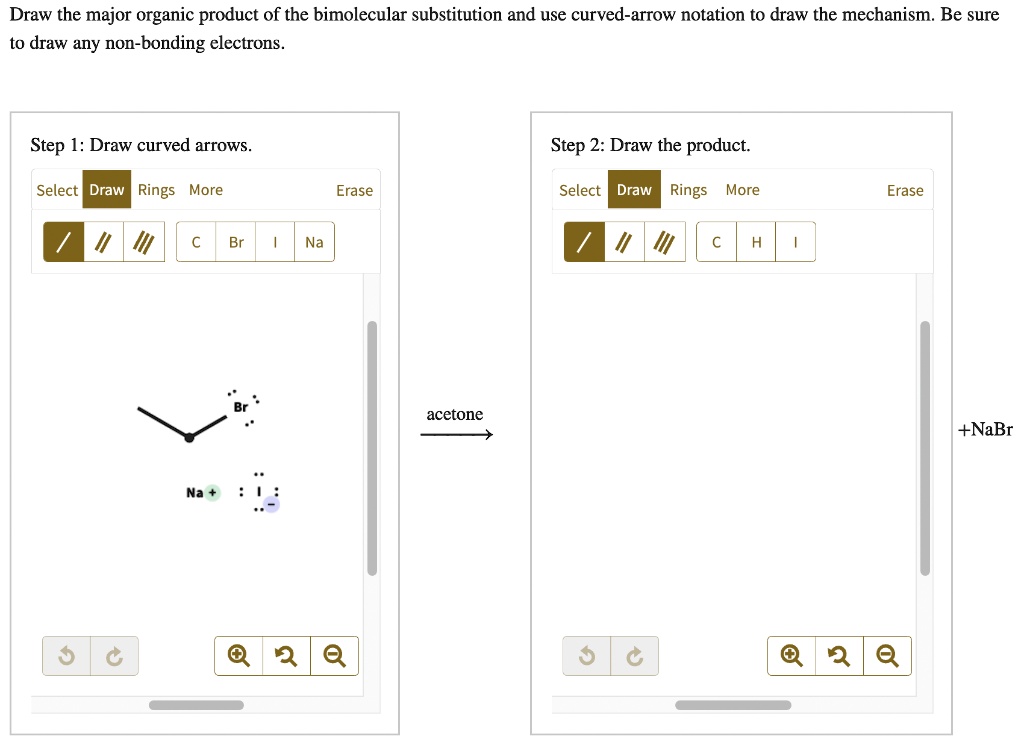Reset the zoom in the Step 1 canvas

[285, 655]
